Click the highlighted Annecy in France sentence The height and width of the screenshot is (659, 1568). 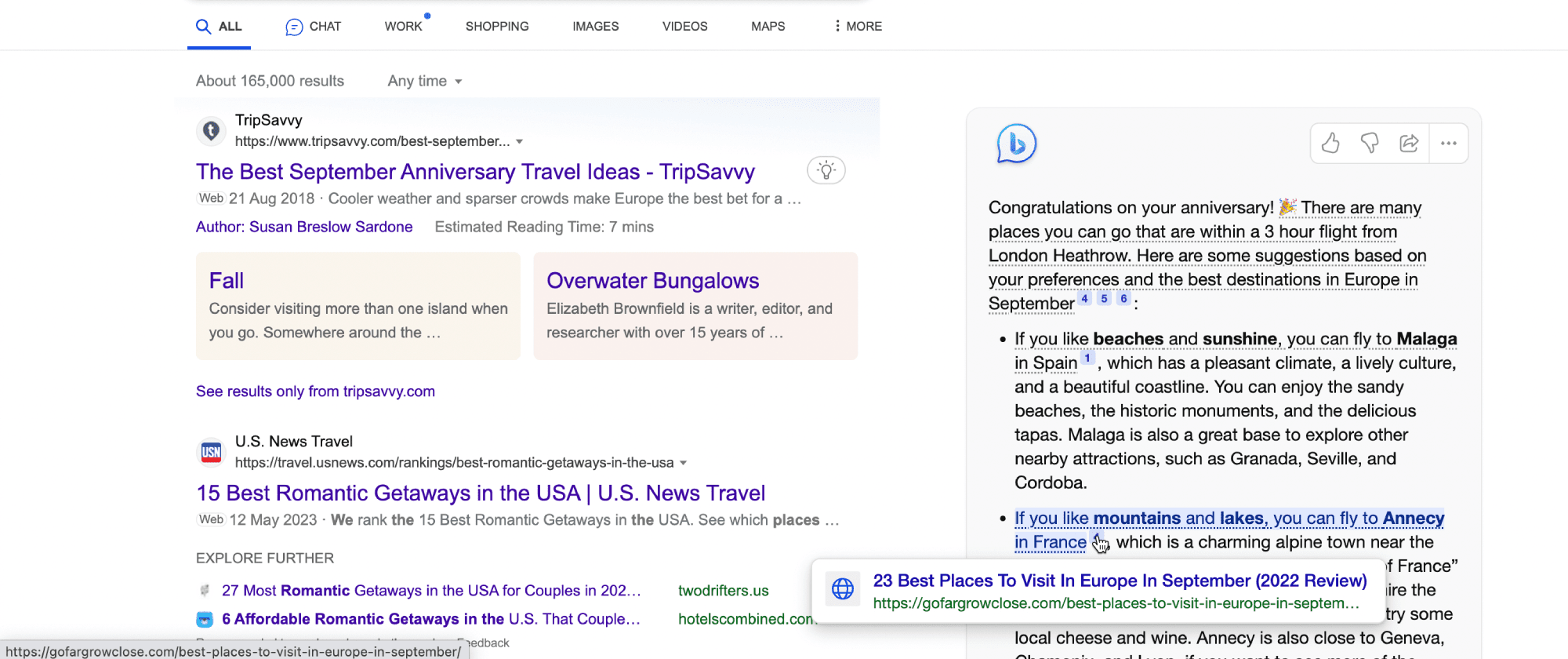coord(1229,530)
